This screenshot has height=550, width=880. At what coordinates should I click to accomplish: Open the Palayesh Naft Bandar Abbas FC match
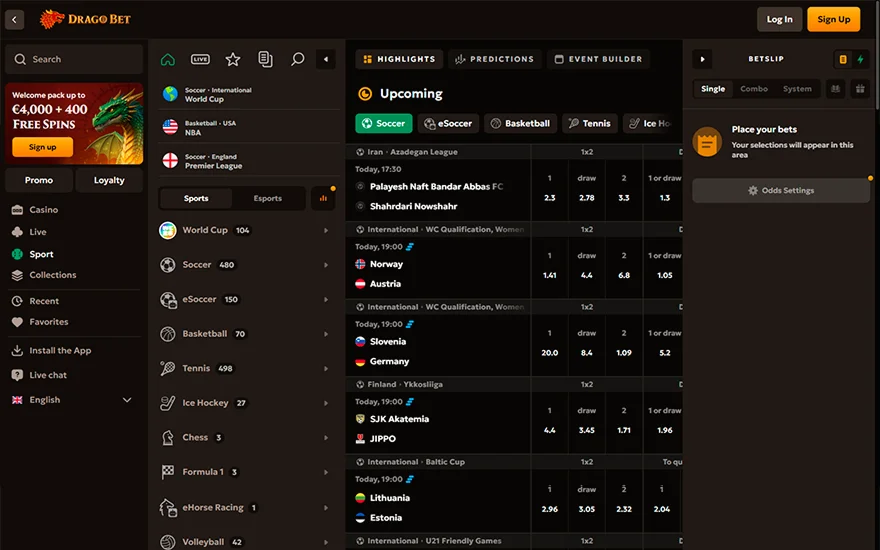pos(438,187)
